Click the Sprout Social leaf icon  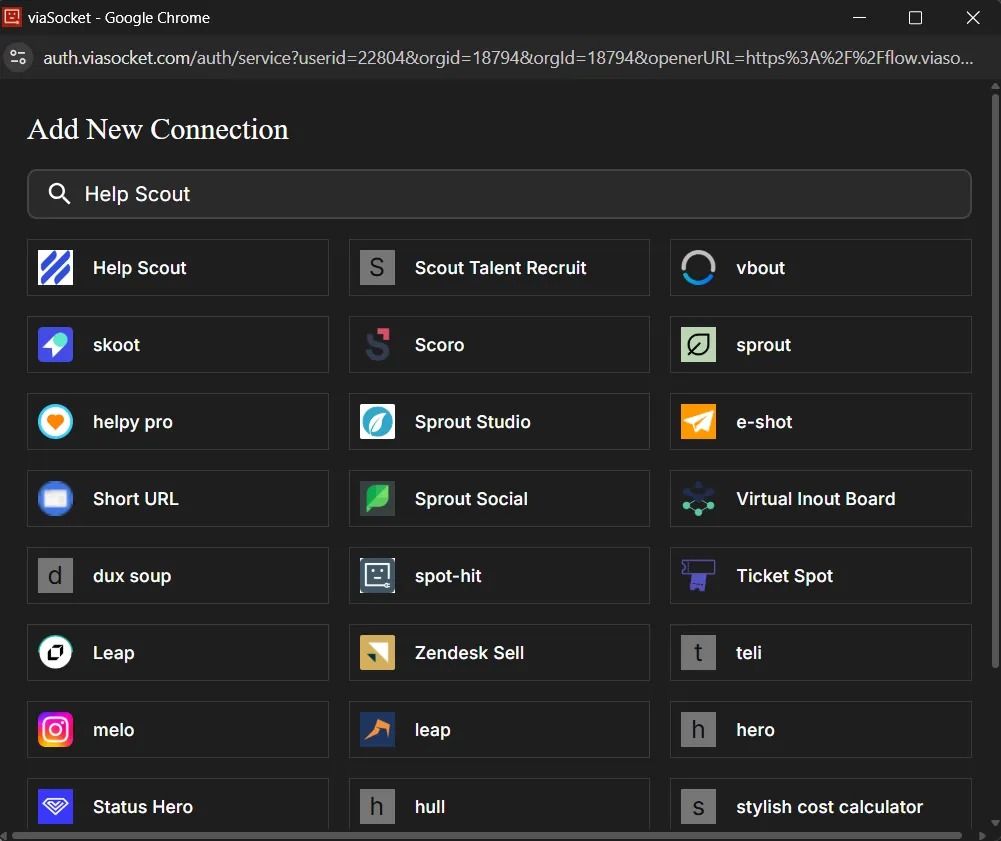[376, 498]
